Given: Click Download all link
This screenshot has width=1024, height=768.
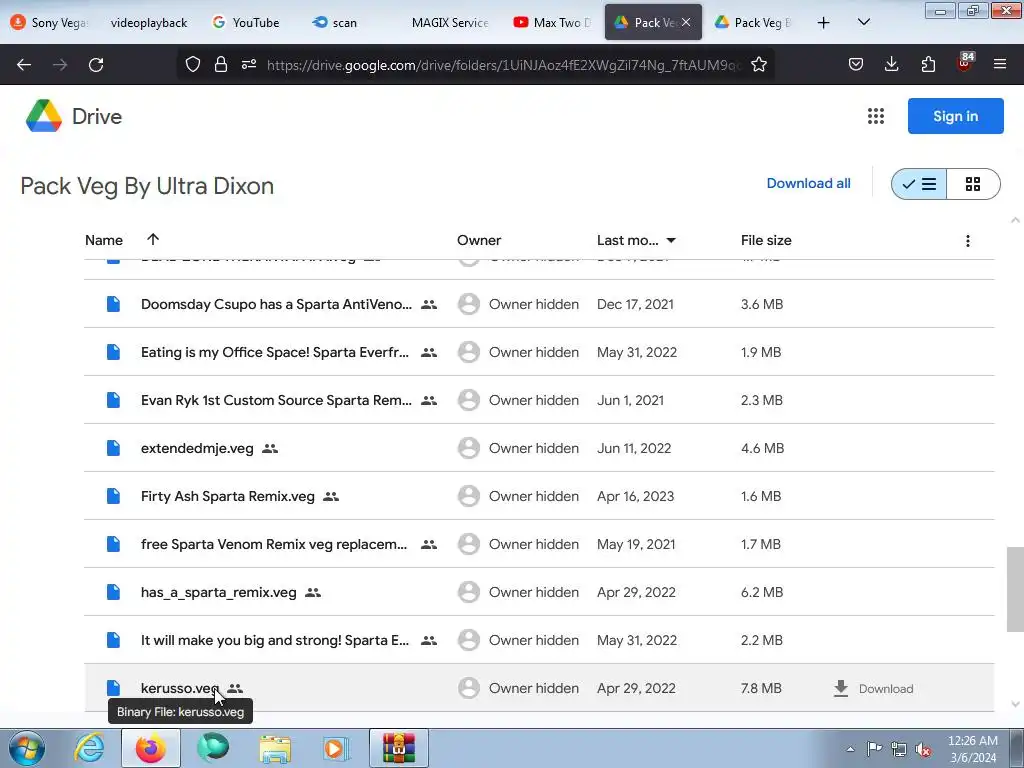Looking at the screenshot, I should tap(808, 184).
